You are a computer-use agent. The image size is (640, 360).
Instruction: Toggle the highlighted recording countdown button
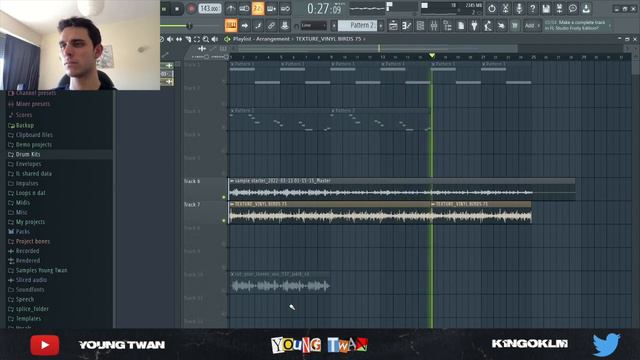tap(258, 9)
